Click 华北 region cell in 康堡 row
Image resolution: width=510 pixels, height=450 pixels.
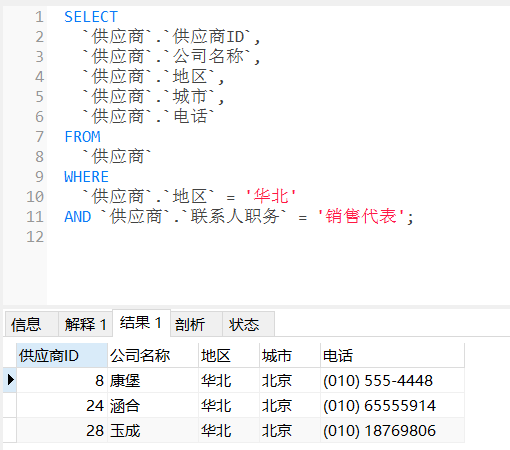click(229, 380)
